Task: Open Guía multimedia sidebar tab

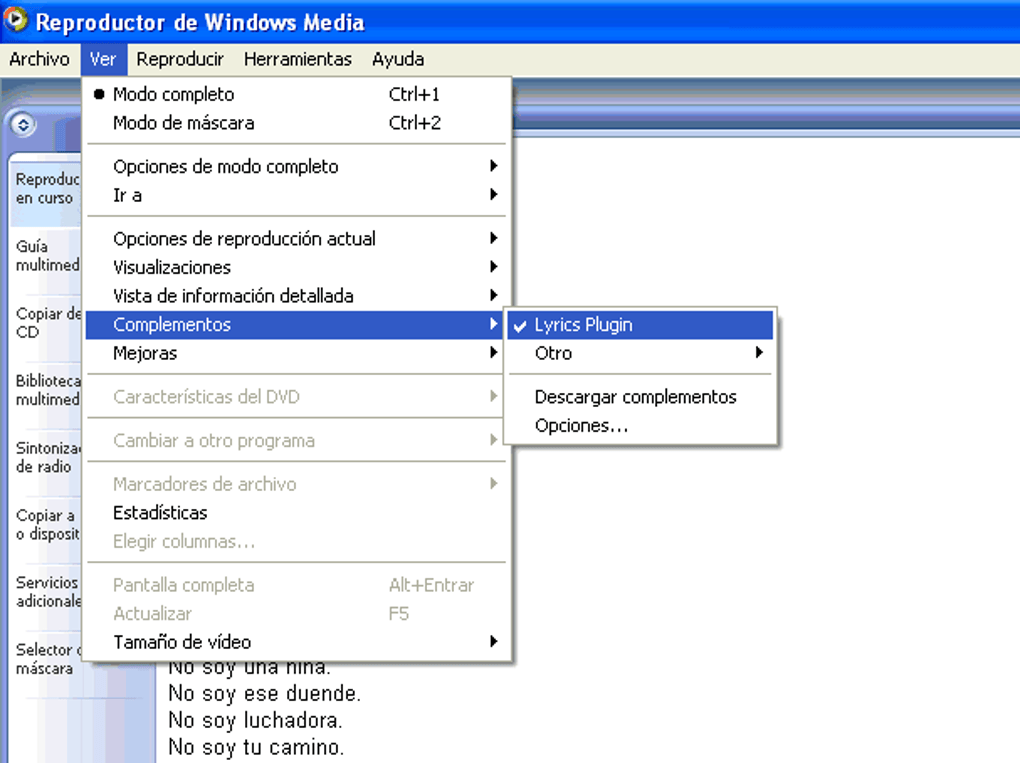Action: [x=46, y=256]
